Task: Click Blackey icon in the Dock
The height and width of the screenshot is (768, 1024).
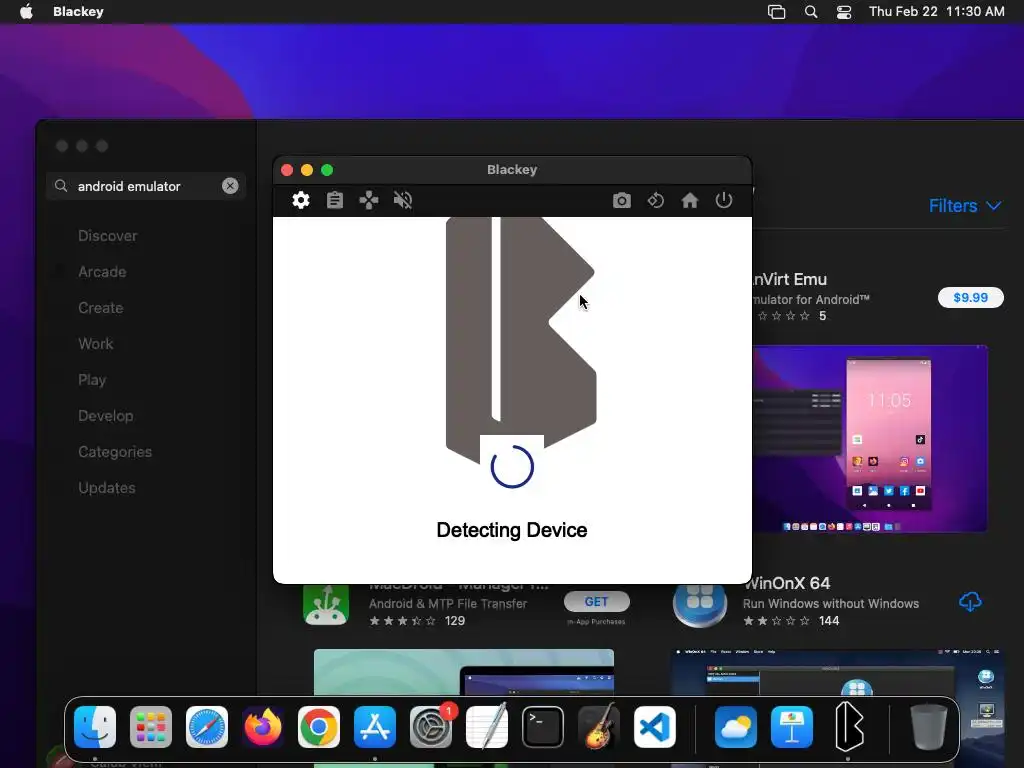Action: (848, 727)
